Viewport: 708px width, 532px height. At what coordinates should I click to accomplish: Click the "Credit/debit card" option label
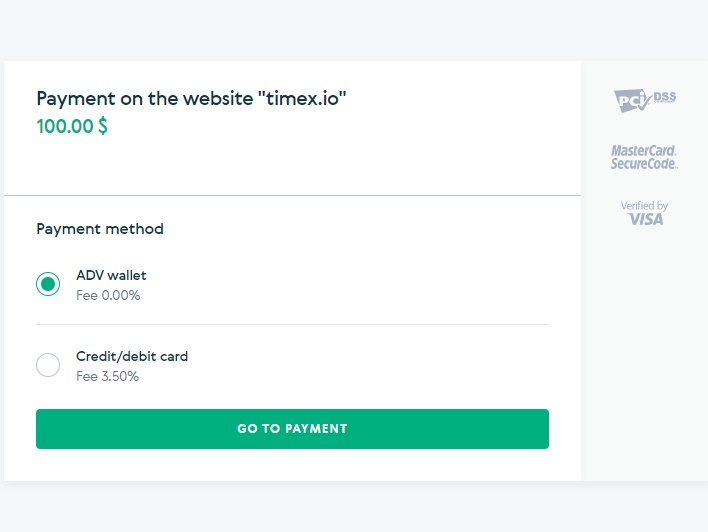click(132, 356)
